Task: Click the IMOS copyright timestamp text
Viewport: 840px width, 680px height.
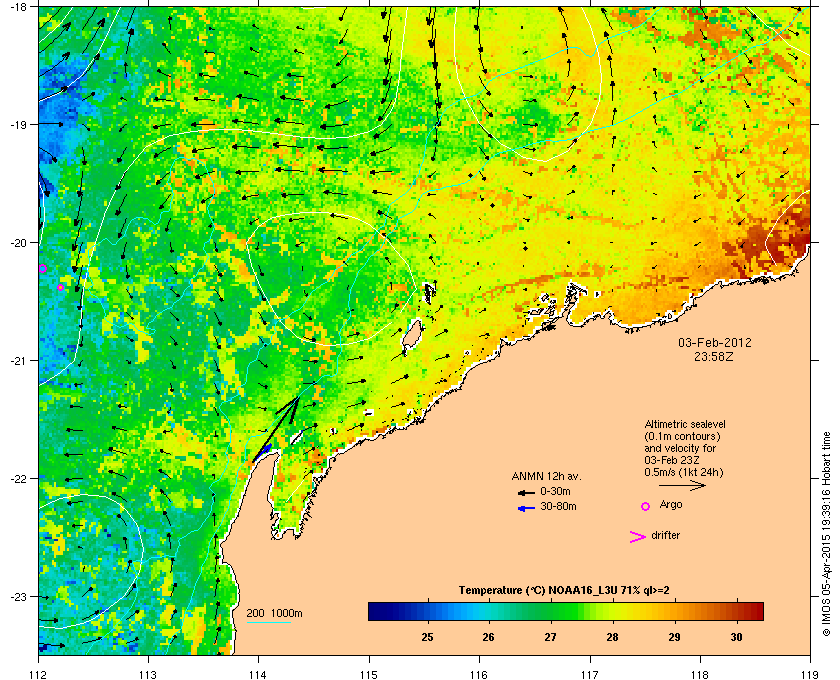Action: click(x=826, y=534)
